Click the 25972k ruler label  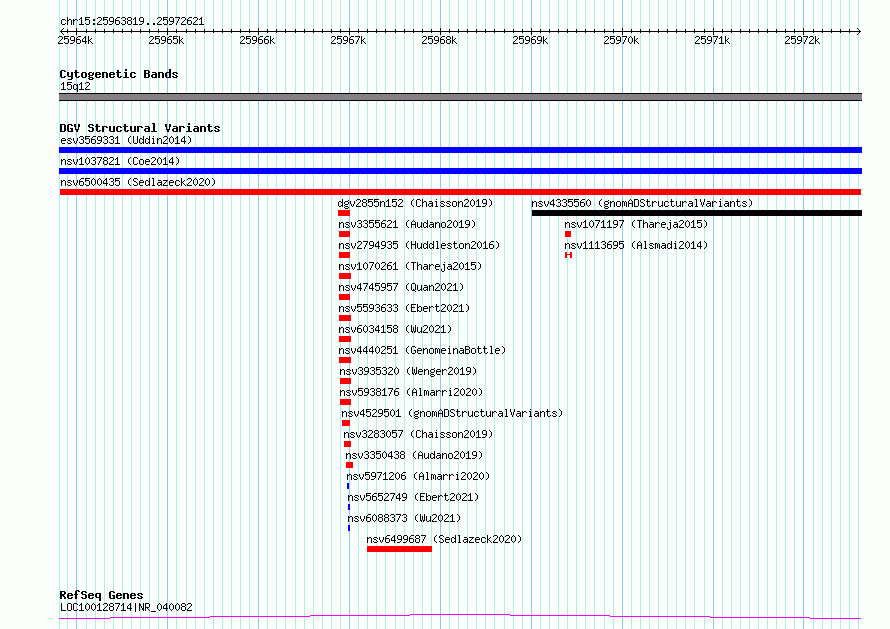coord(802,40)
